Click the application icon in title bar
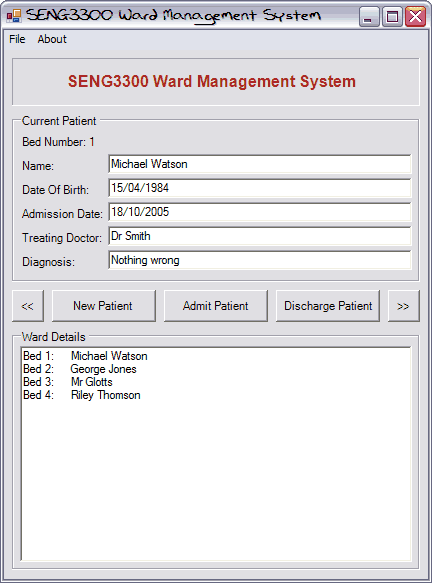 [14, 16]
